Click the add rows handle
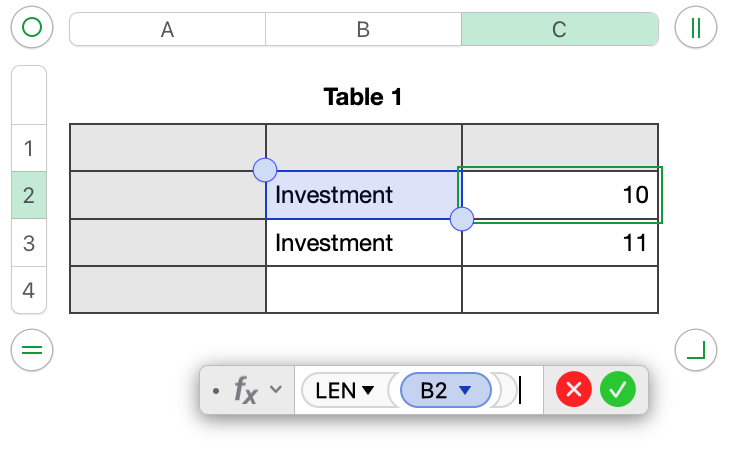 coord(31,350)
